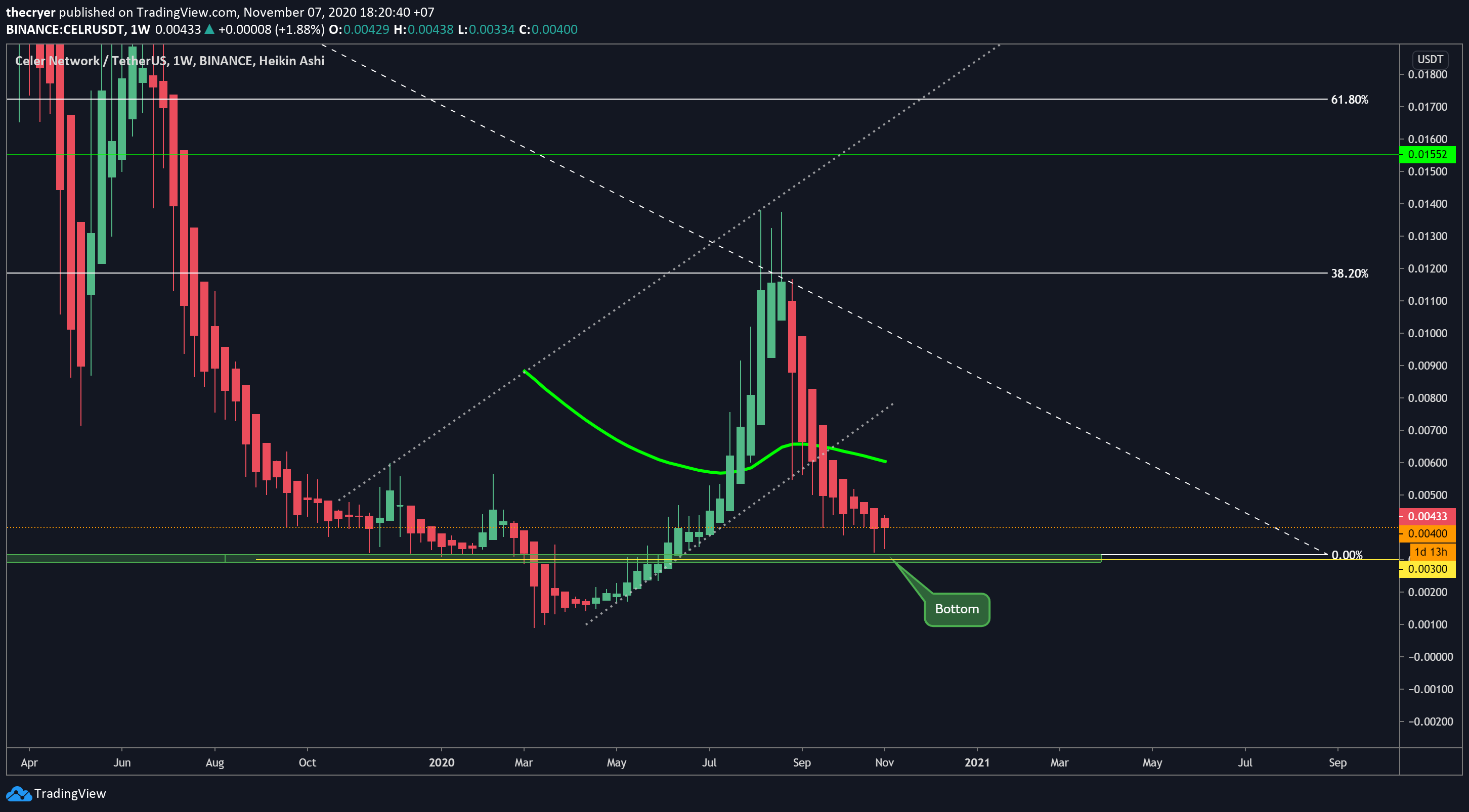Image resolution: width=1469 pixels, height=812 pixels.
Task: Click the yellow 0.00300 price label
Action: pyautogui.click(x=1428, y=569)
